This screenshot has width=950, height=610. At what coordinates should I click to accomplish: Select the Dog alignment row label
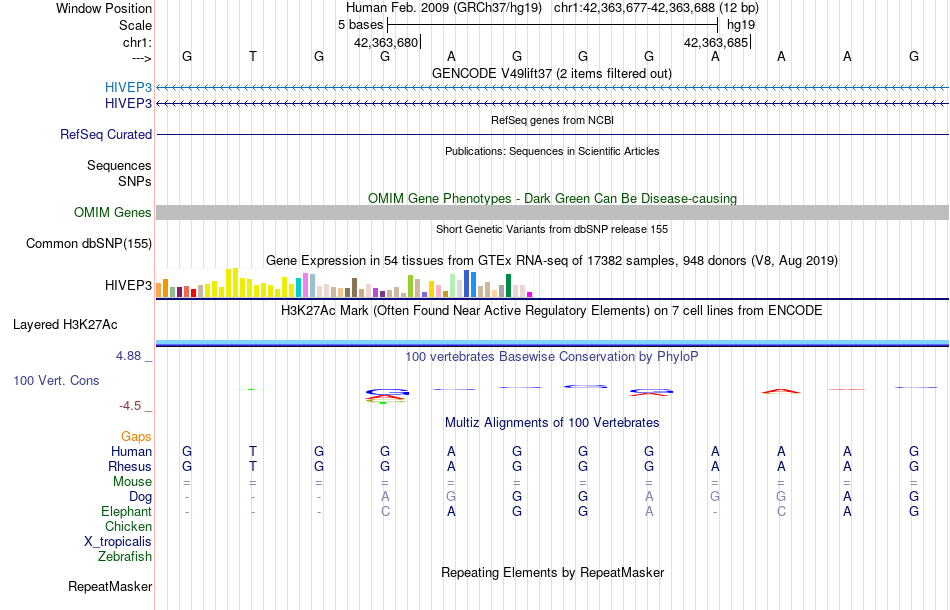pos(141,497)
